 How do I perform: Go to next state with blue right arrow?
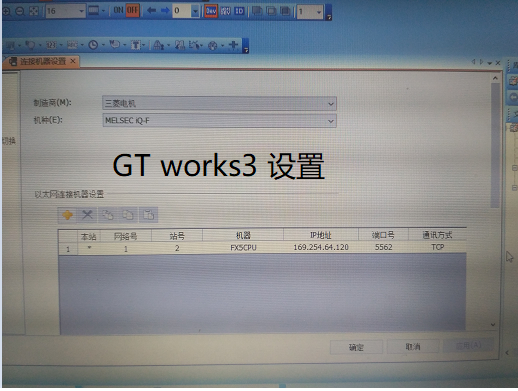tap(165, 11)
